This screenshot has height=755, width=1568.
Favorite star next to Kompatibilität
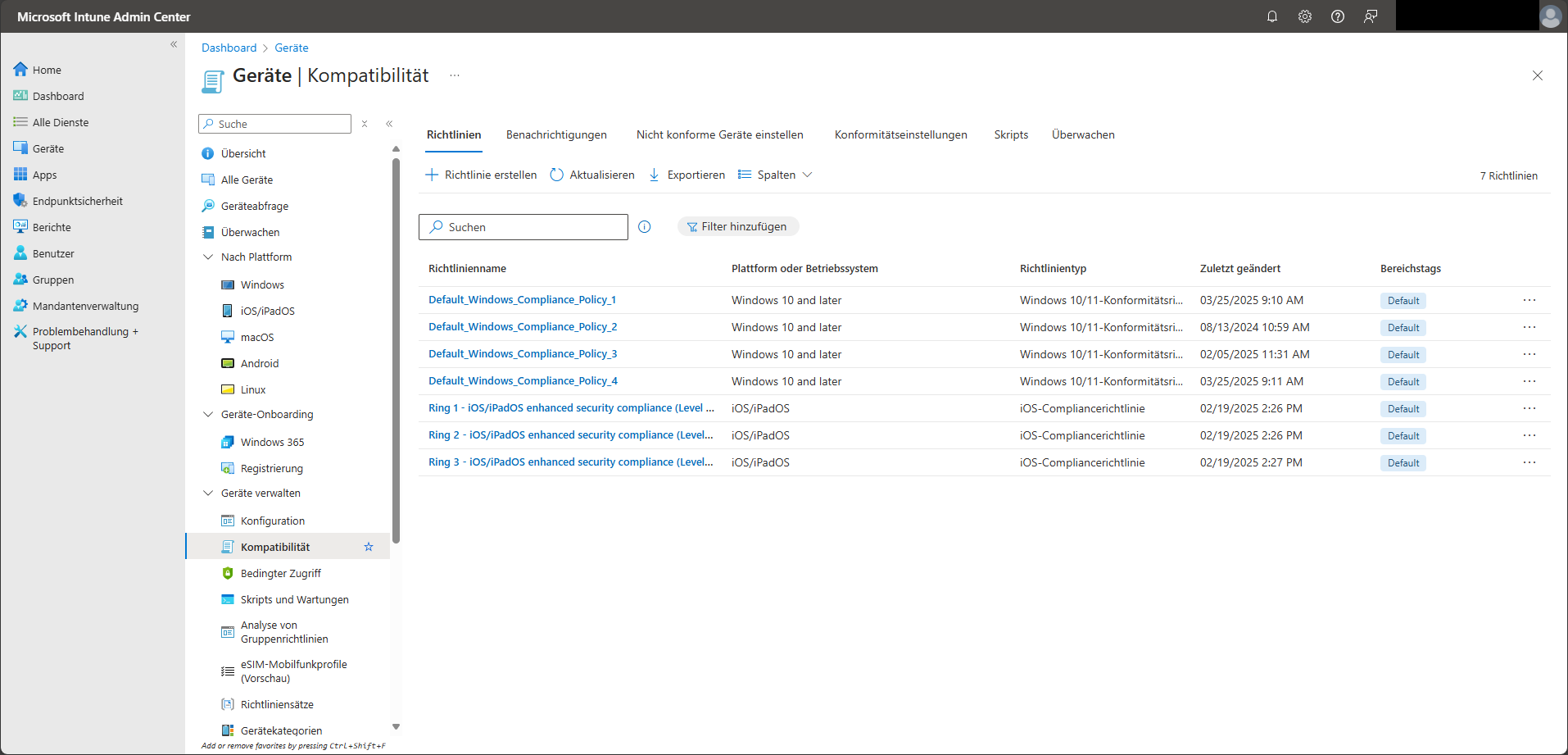[369, 547]
